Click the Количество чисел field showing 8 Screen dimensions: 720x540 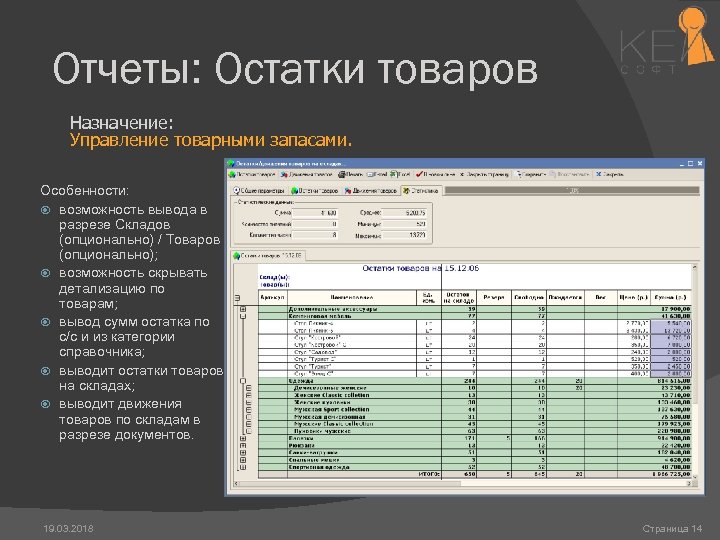tap(315, 235)
